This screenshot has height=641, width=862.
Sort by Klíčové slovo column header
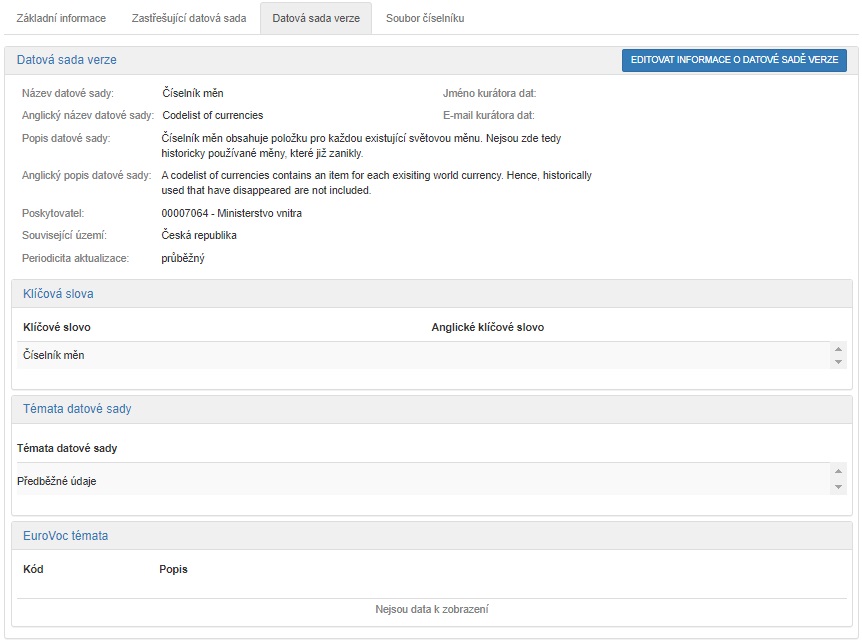click(x=64, y=327)
